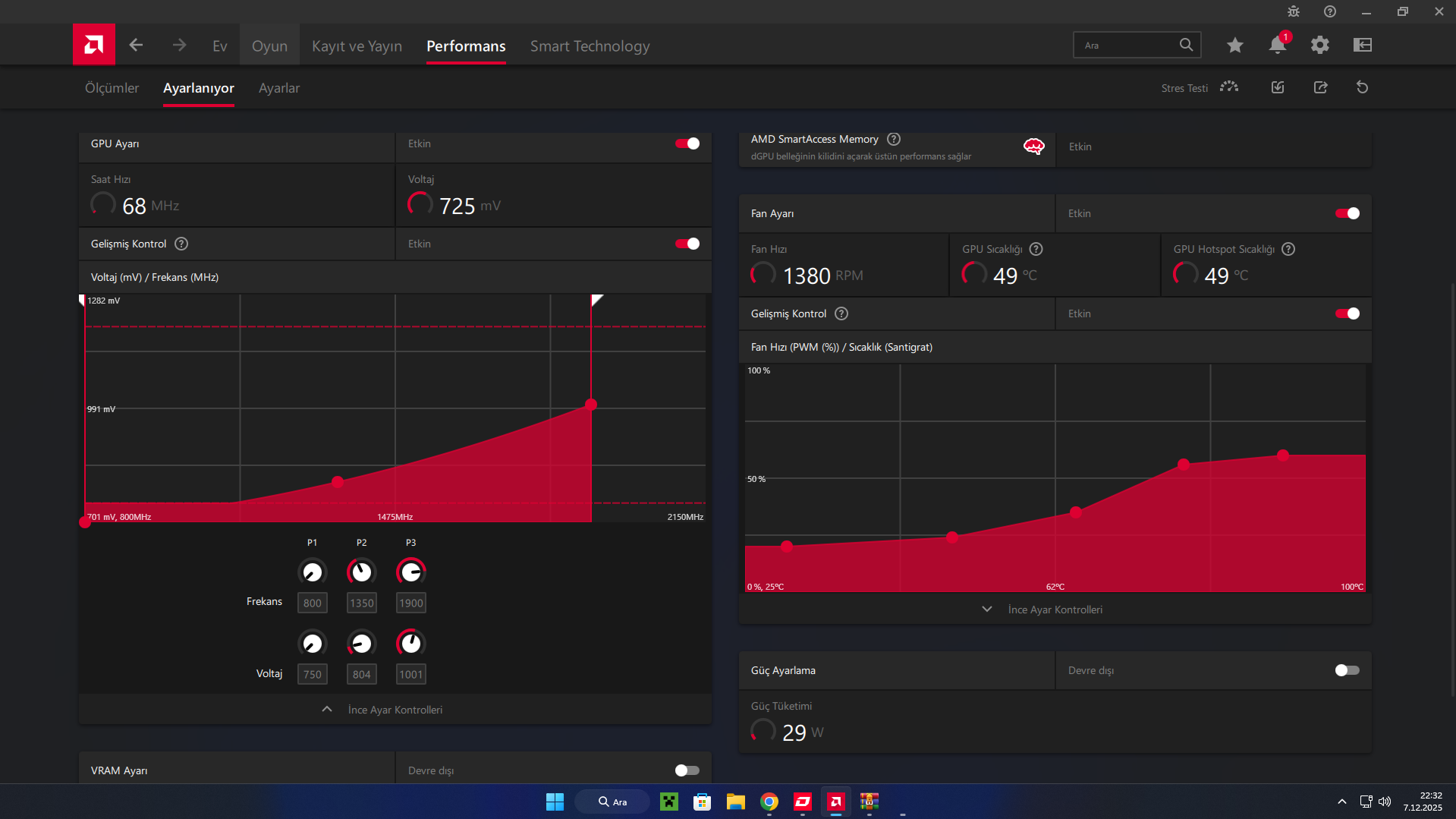Select the 991 mV voltage curve point
Image resolution: width=1456 pixels, height=819 pixels.
591,405
